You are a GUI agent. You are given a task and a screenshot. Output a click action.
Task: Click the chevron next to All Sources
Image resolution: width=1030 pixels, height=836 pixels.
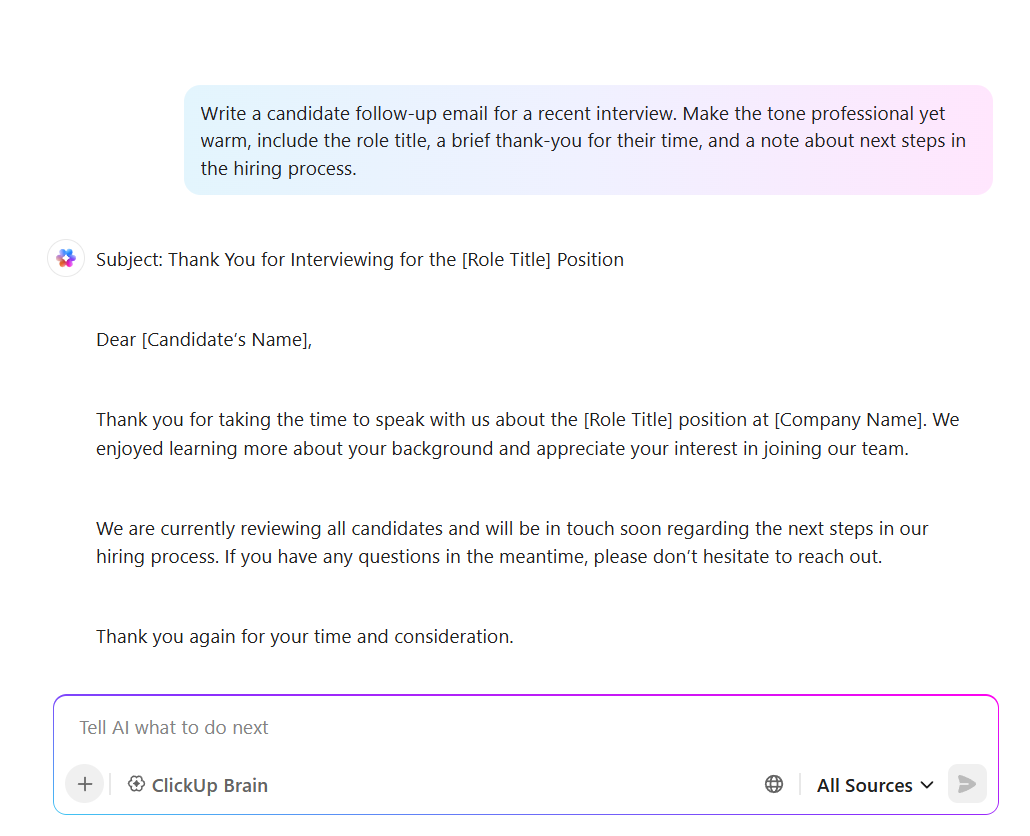coord(927,785)
